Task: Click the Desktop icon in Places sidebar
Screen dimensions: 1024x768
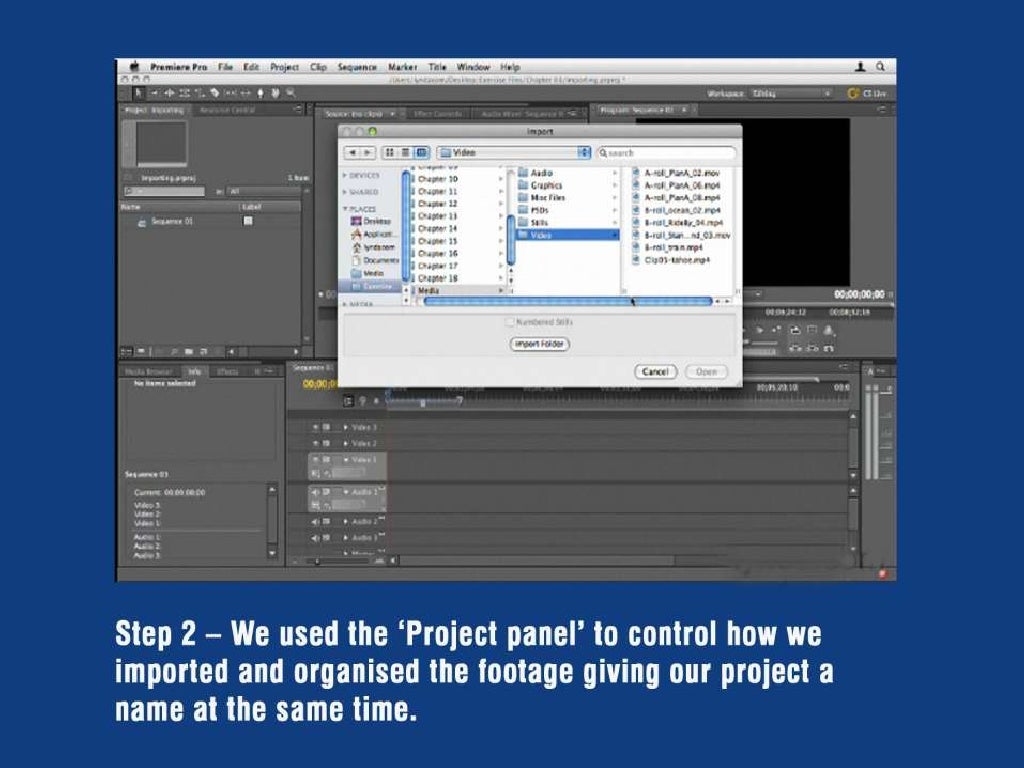Action: tap(356, 221)
